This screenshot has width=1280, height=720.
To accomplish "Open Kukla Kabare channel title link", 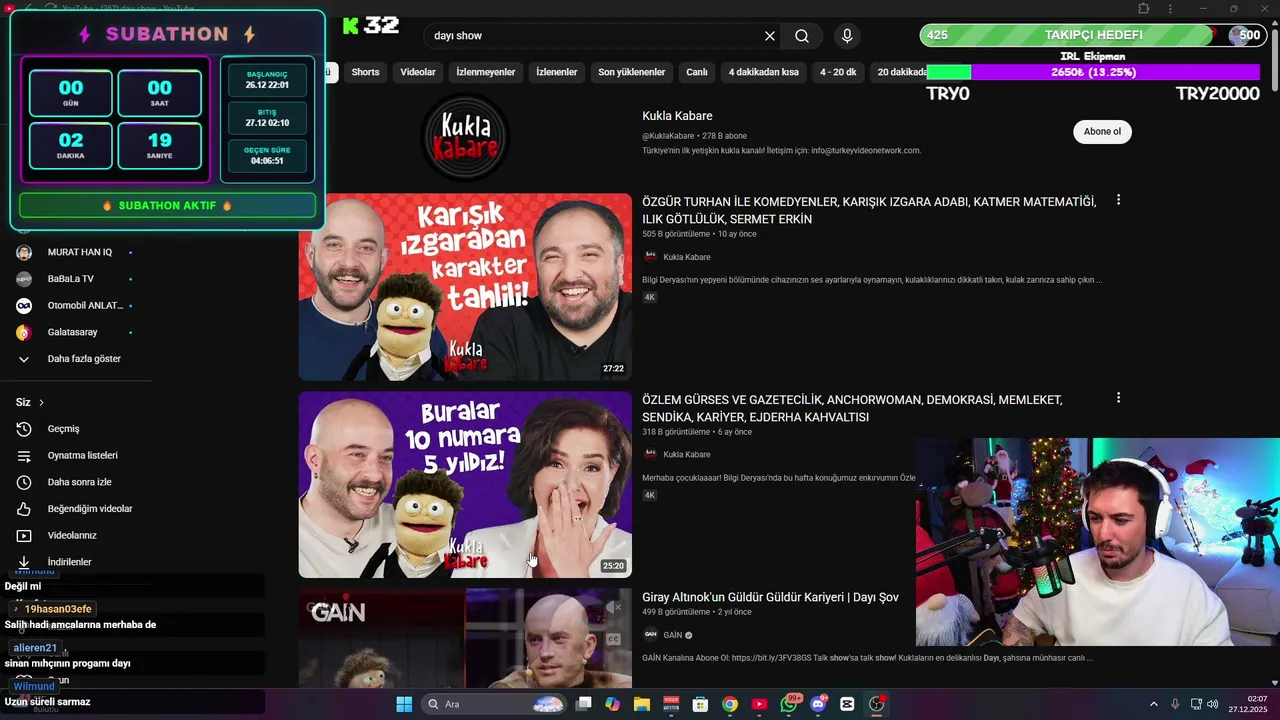I will click(677, 116).
